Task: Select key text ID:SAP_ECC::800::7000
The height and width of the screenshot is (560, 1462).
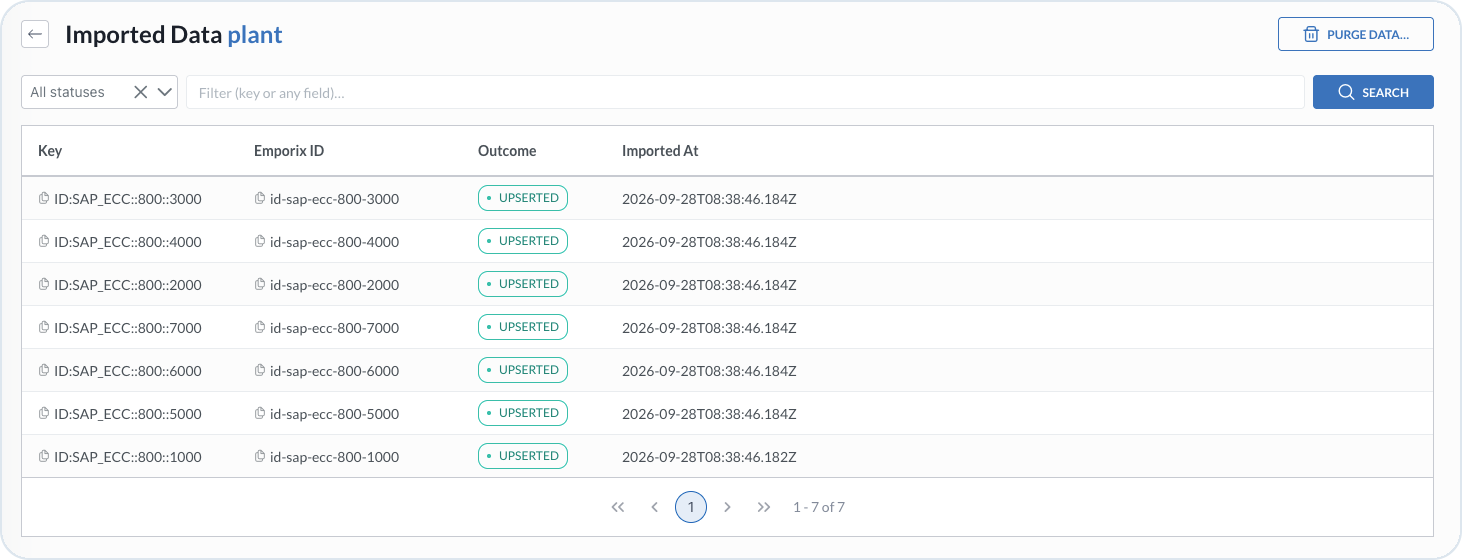Action: (x=128, y=328)
